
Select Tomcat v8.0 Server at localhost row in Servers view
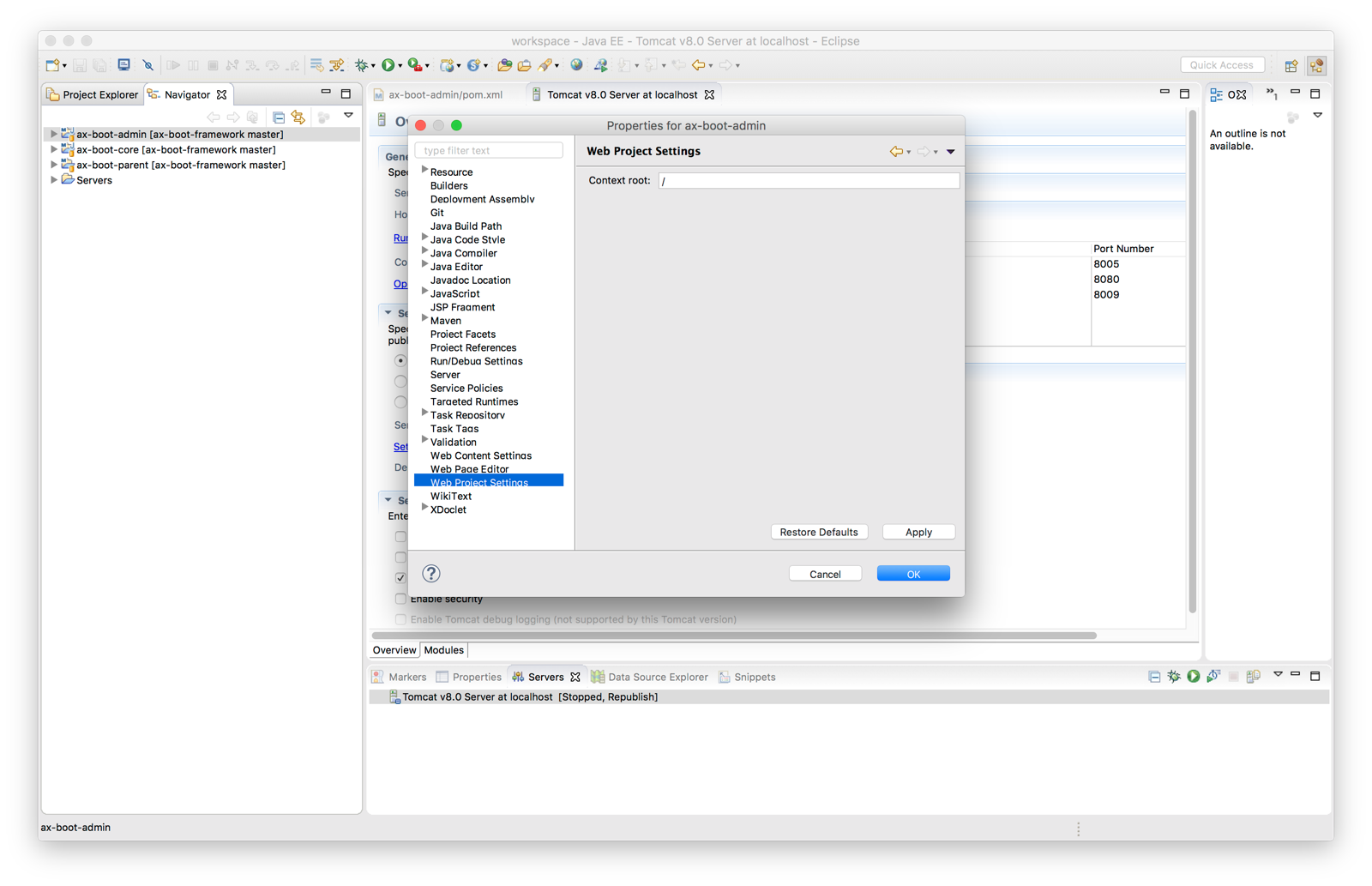click(x=849, y=697)
